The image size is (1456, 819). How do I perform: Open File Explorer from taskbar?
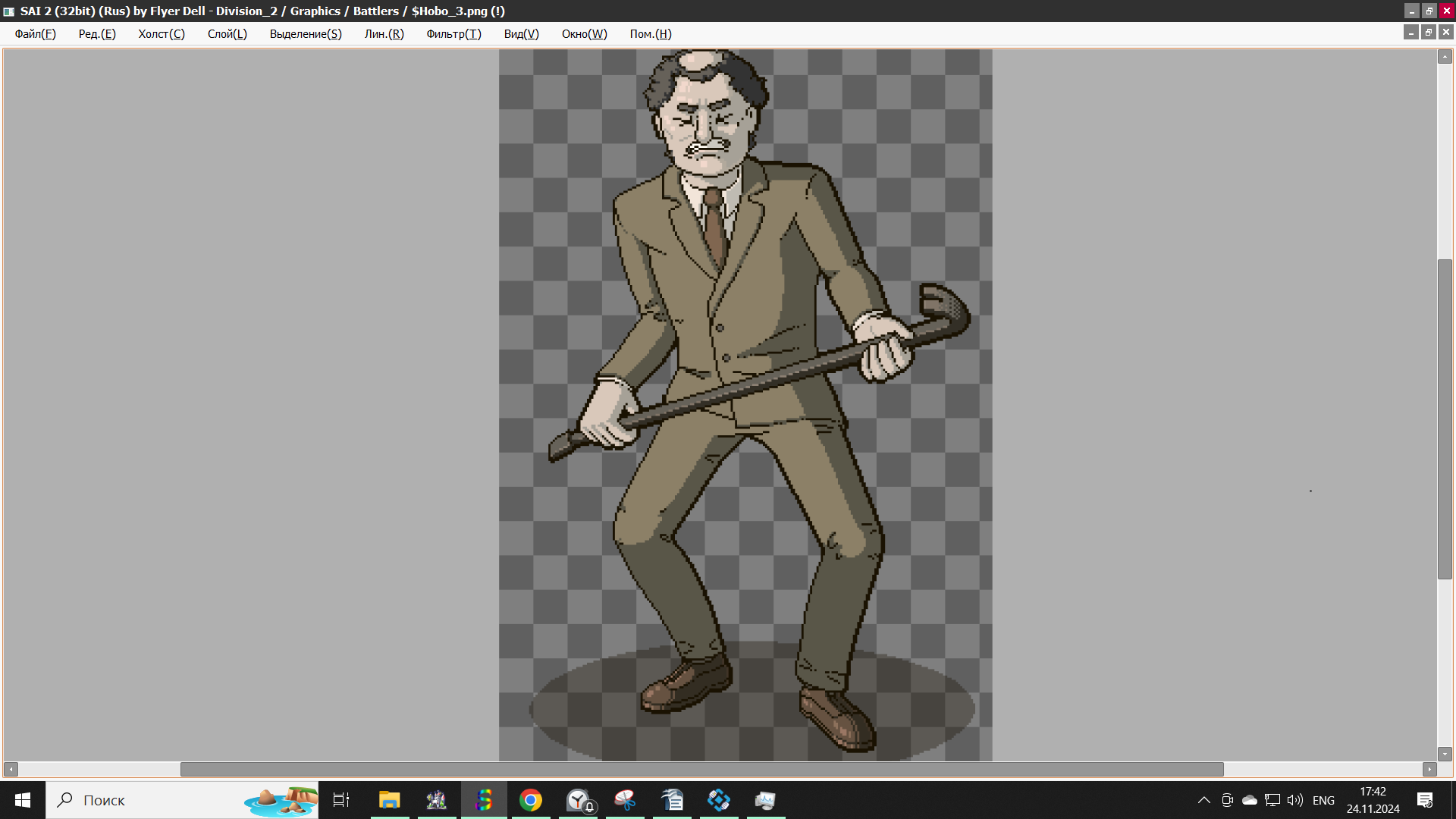click(x=390, y=800)
